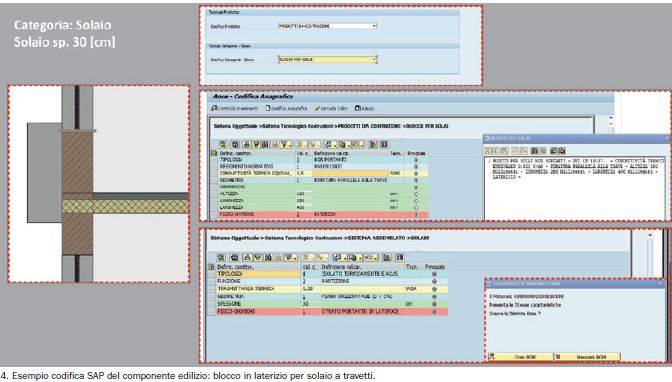Click Find binoculars icon in SOLAIO grid toolbar
This screenshot has width=672, height=382.
pyautogui.click(x=268, y=257)
